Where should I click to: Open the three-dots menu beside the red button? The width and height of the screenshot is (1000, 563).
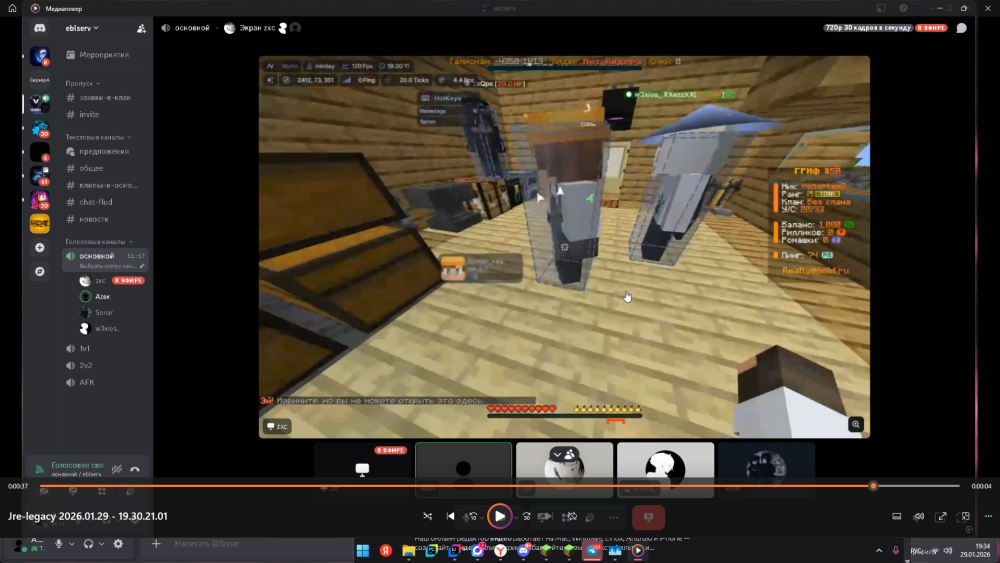click(614, 517)
